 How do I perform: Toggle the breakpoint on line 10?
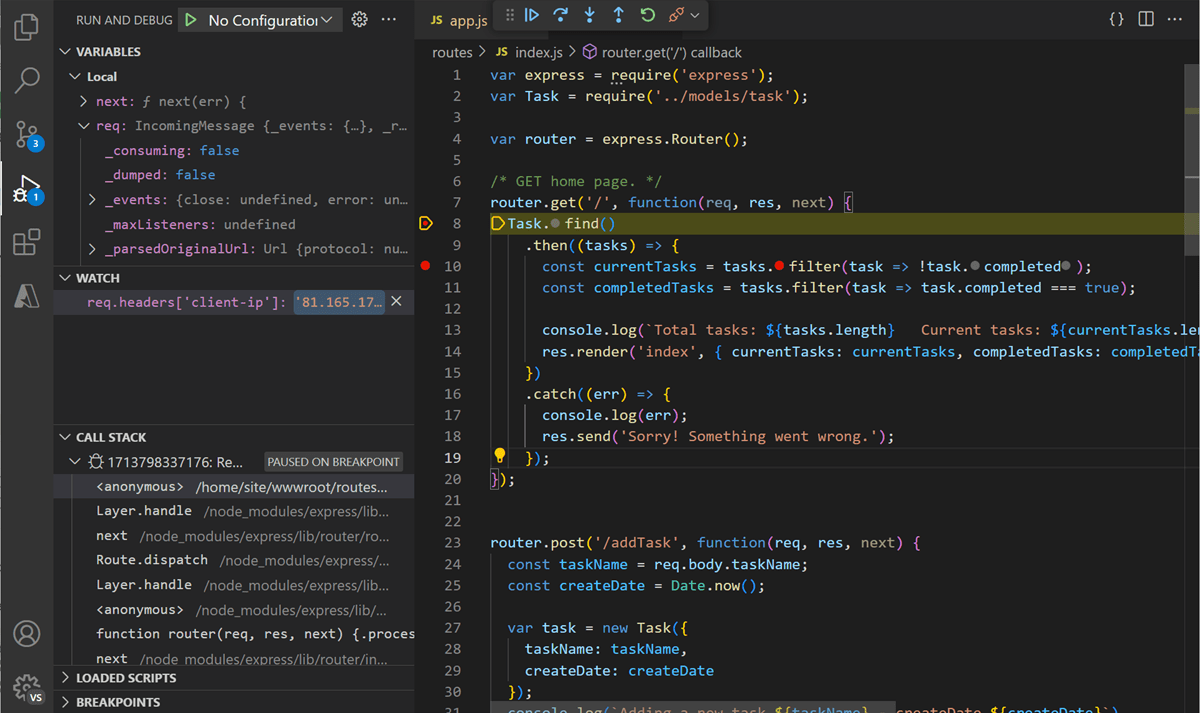tap(425, 266)
